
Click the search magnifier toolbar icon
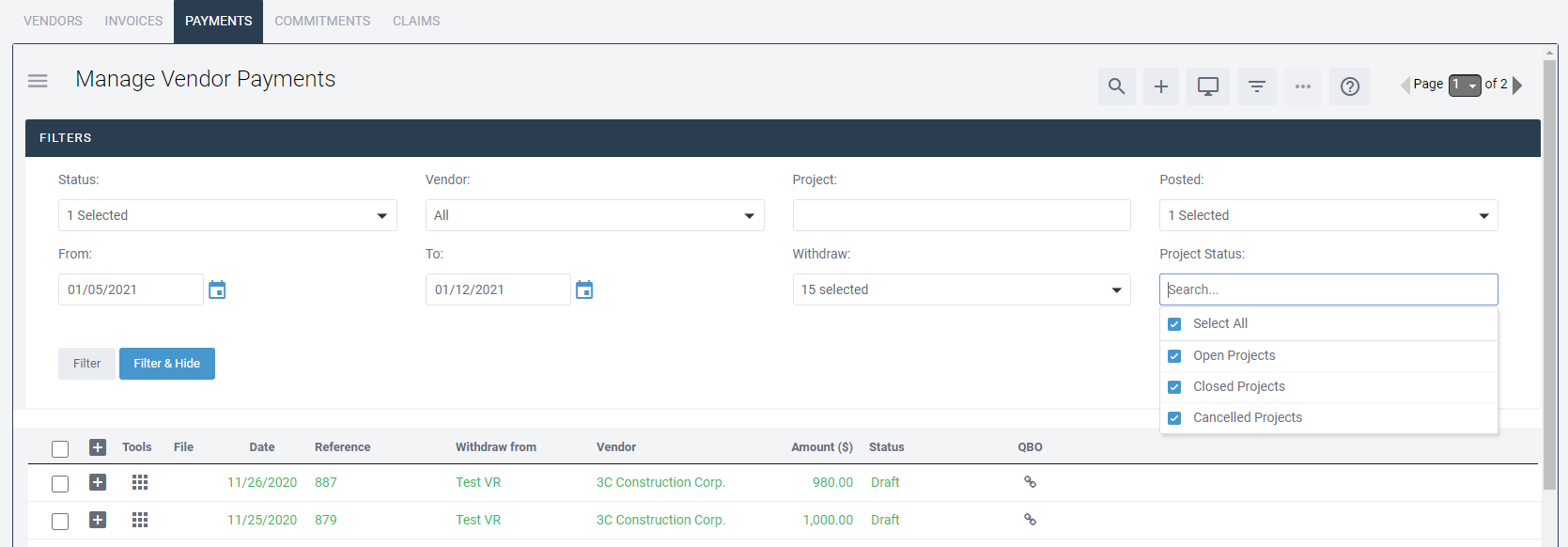click(1116, 86)
